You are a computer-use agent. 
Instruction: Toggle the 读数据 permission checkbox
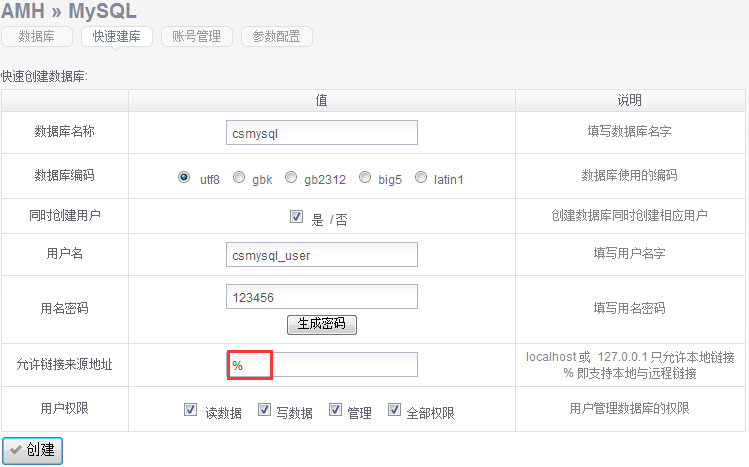[191, 410]
